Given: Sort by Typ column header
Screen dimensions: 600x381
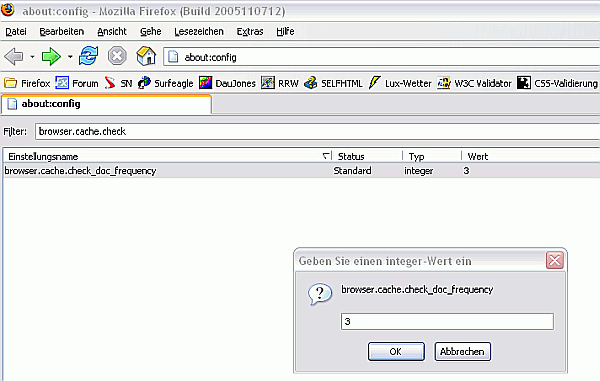Looking at the screenshot, I should tap(432, 156).
